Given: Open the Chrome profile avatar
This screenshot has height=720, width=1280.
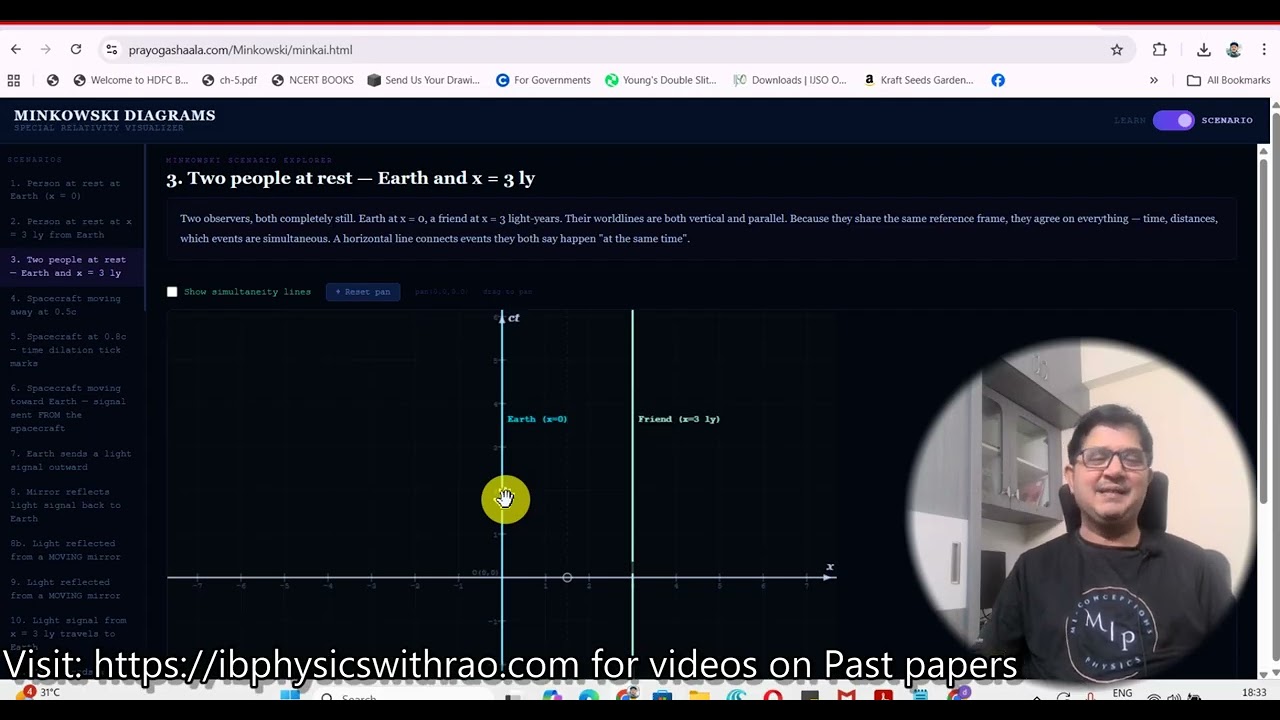Looking at the screenshot, I should (x=1234, y=49).
